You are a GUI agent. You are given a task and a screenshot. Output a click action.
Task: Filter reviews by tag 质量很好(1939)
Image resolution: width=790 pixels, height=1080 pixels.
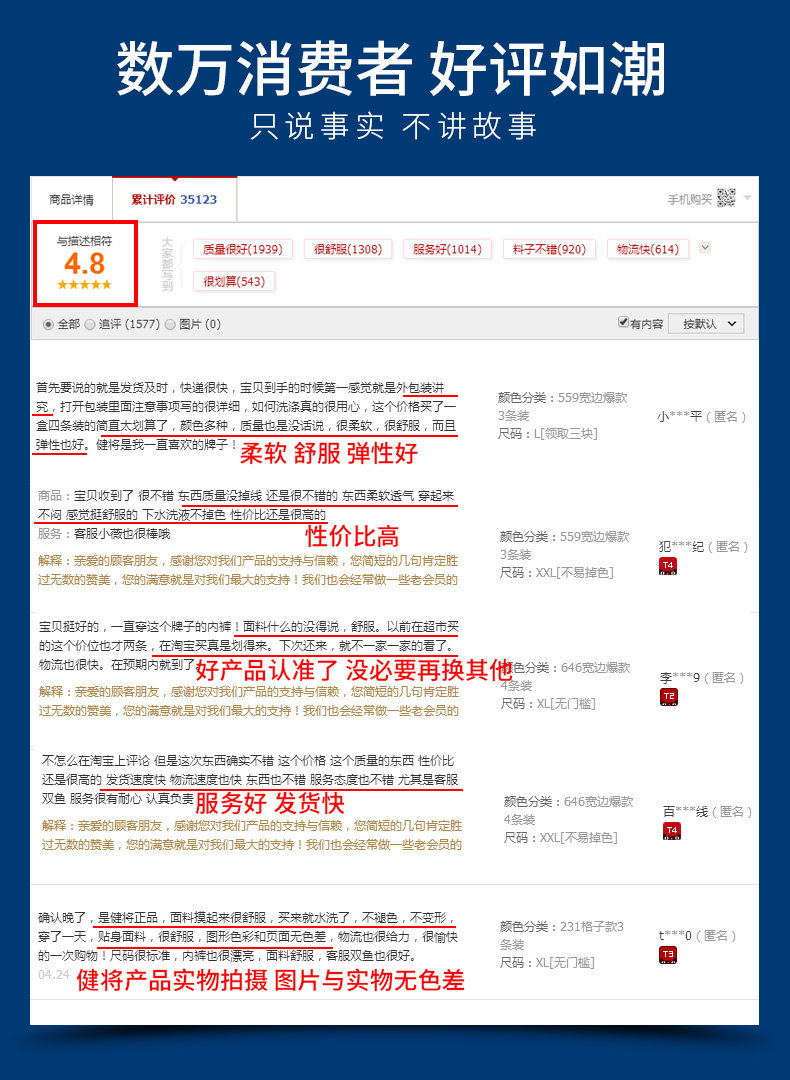(x=242, y=249)
